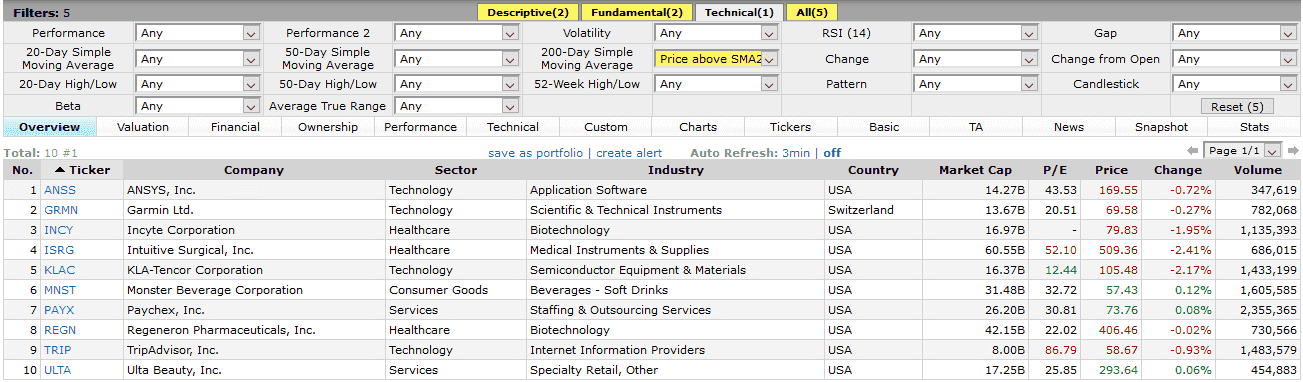
Task: Click the previous page arrow icon
Action: point(1192,151)
